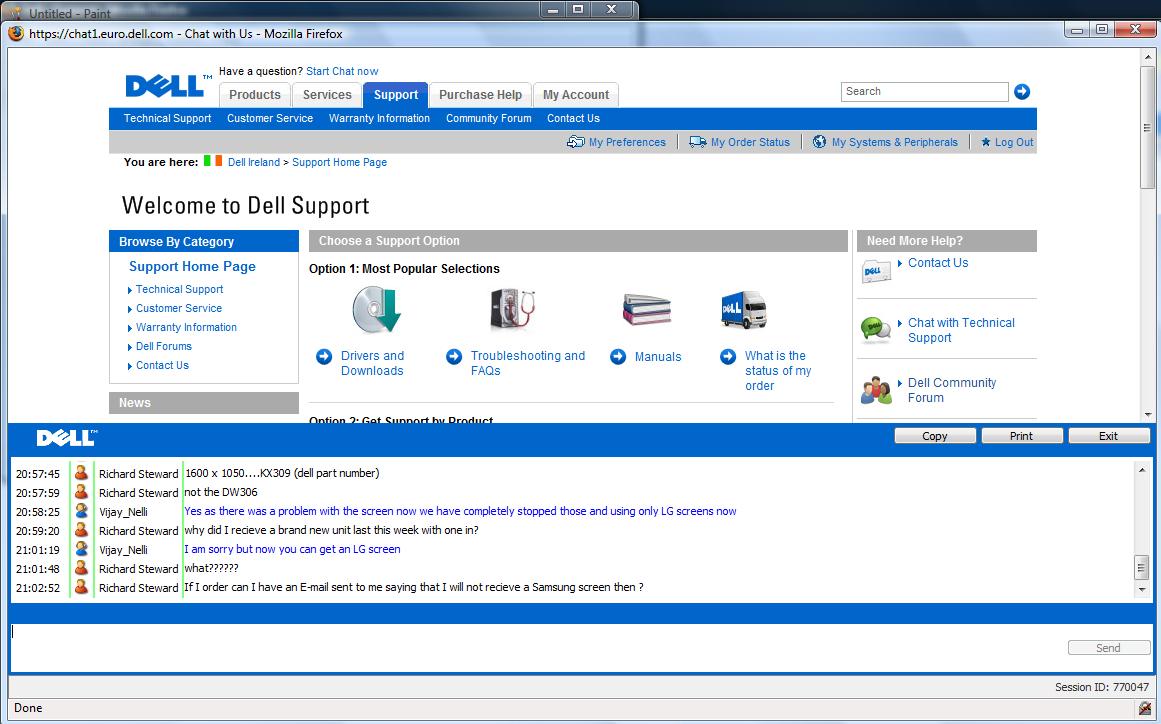Image resolution: width=1161 pixels, height=724 pixels.
Task: Click the Manuals link
Action: [658, 357]
